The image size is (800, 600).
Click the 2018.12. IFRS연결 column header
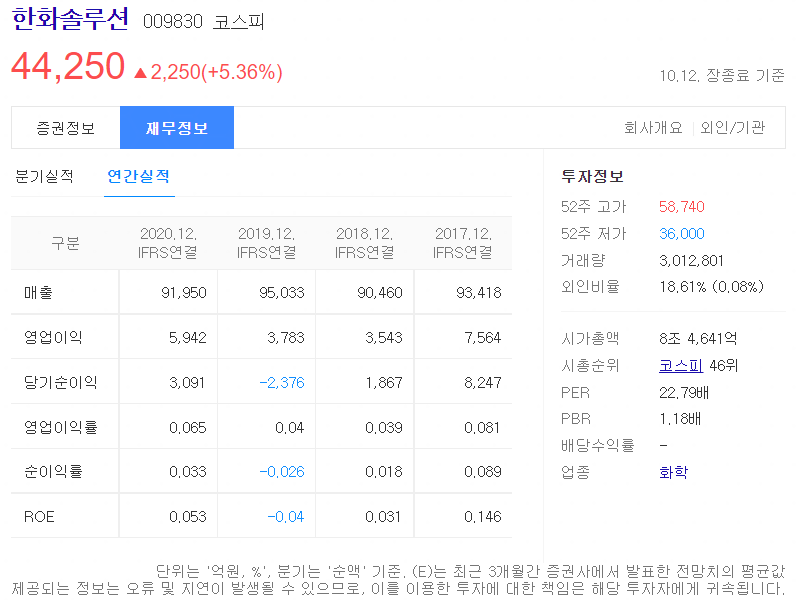tap(364, 243)
